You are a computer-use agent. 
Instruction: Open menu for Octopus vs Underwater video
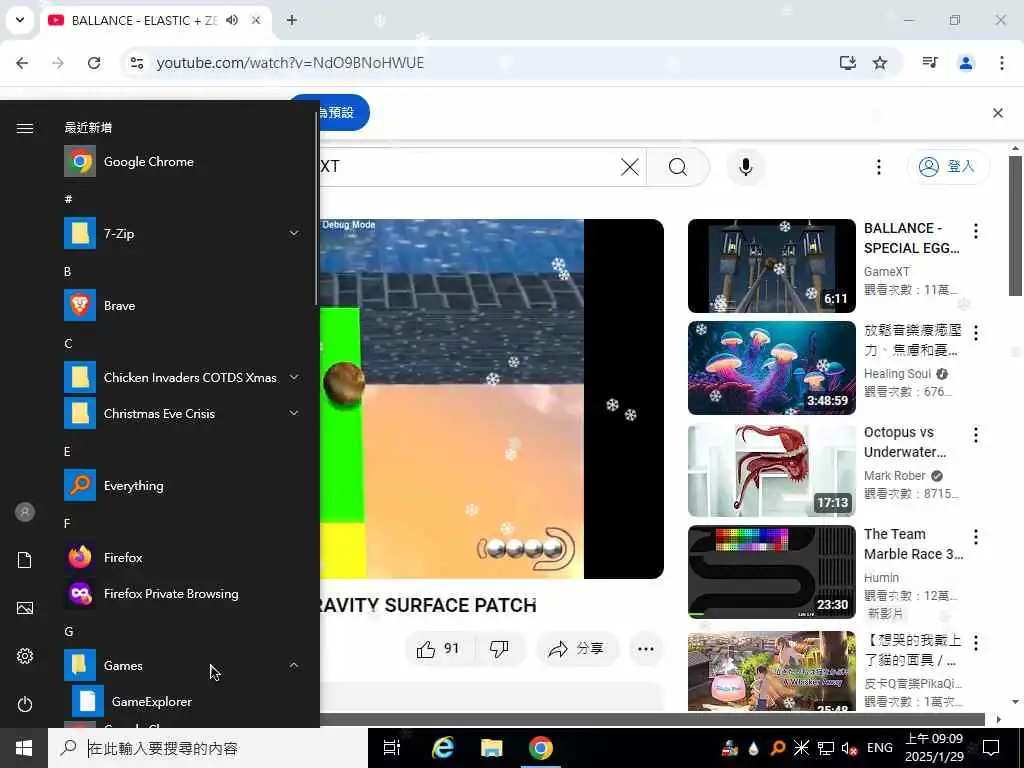click(x=976, y=435)
